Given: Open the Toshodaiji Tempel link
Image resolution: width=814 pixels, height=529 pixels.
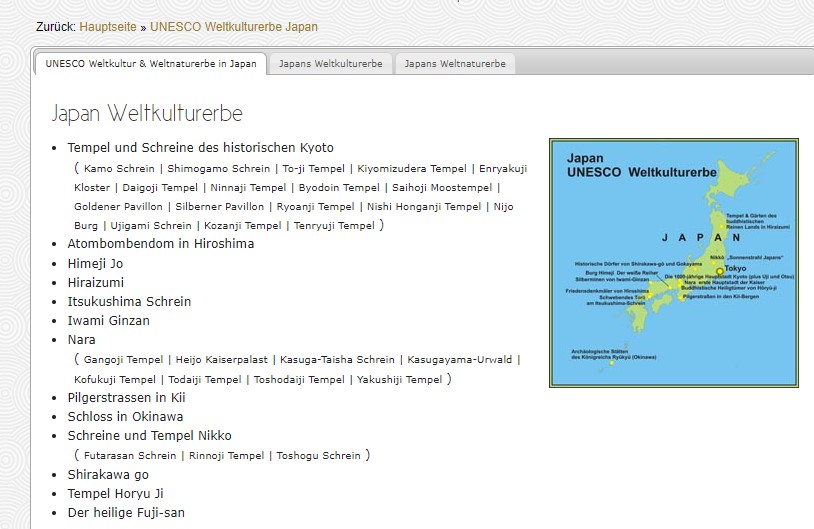Looking at the screenshot, I should [299, 379].
